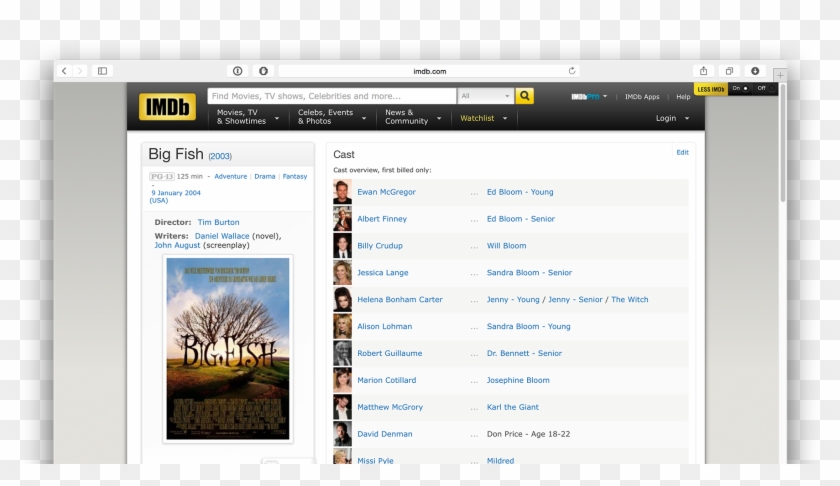This screenshot has width=840, height=486.
Task: Open Jessica Lange's name link
Action: pos(382,272)
